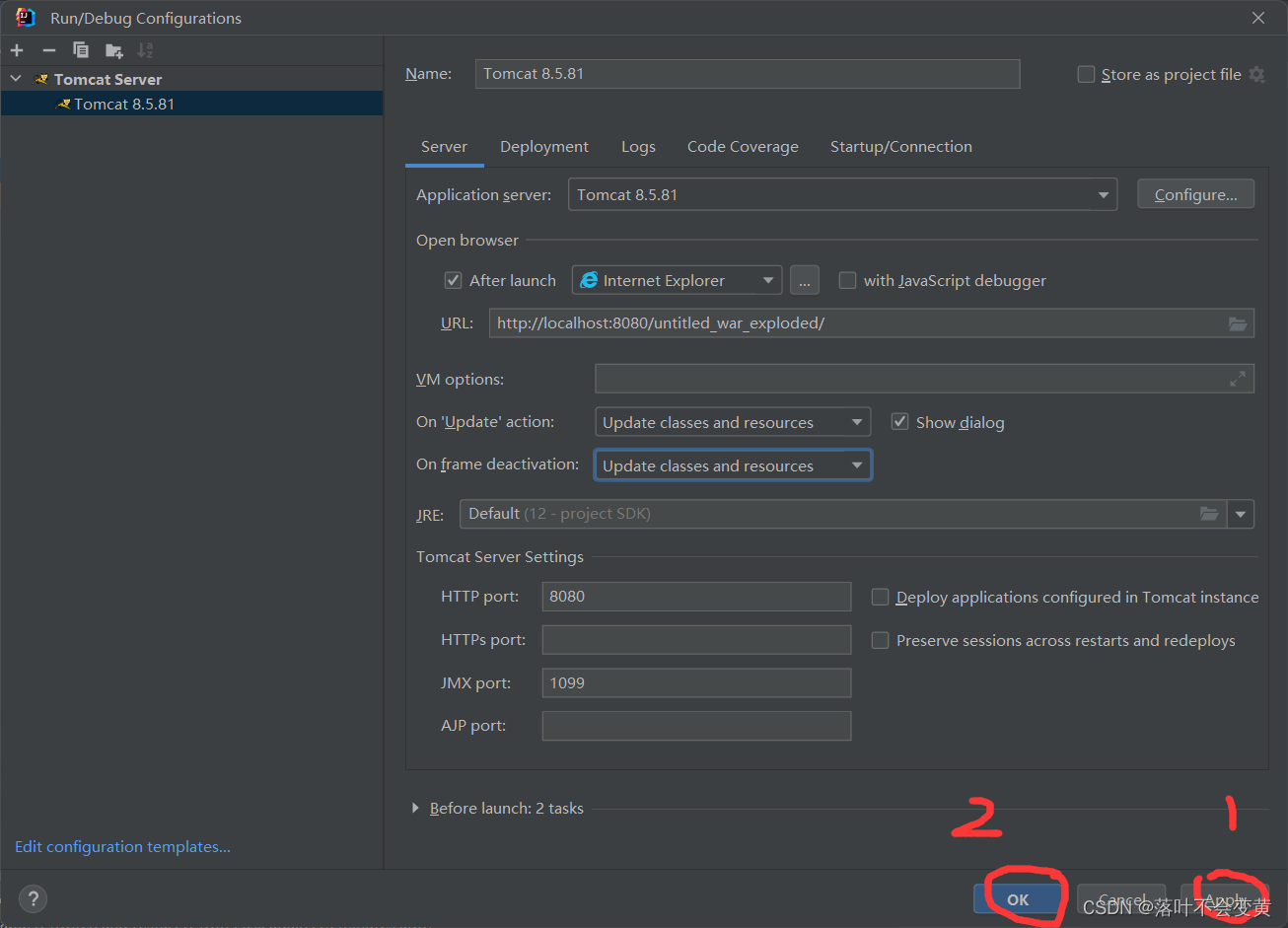
Task: Open the gear icon next to Store as project file
Action: (x=1256, y=74)
